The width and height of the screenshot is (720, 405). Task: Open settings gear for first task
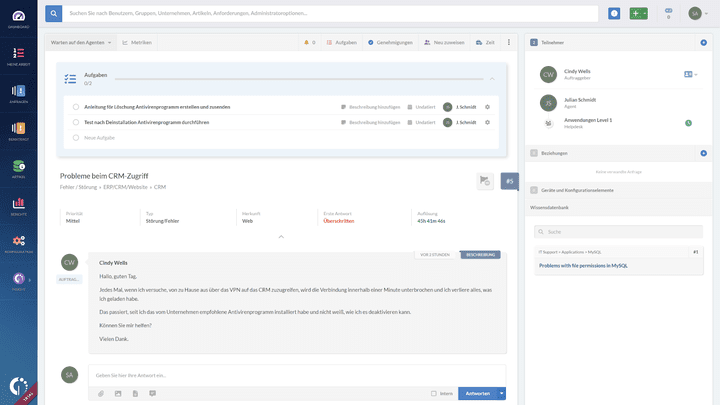click(487, 106)
